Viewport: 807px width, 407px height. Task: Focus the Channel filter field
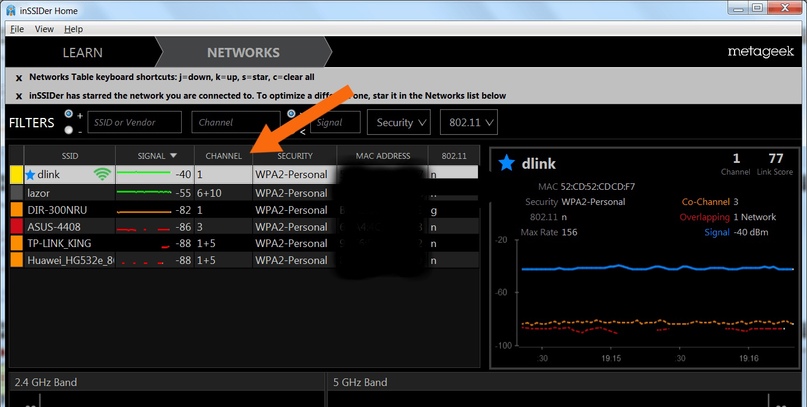[236, 122]
